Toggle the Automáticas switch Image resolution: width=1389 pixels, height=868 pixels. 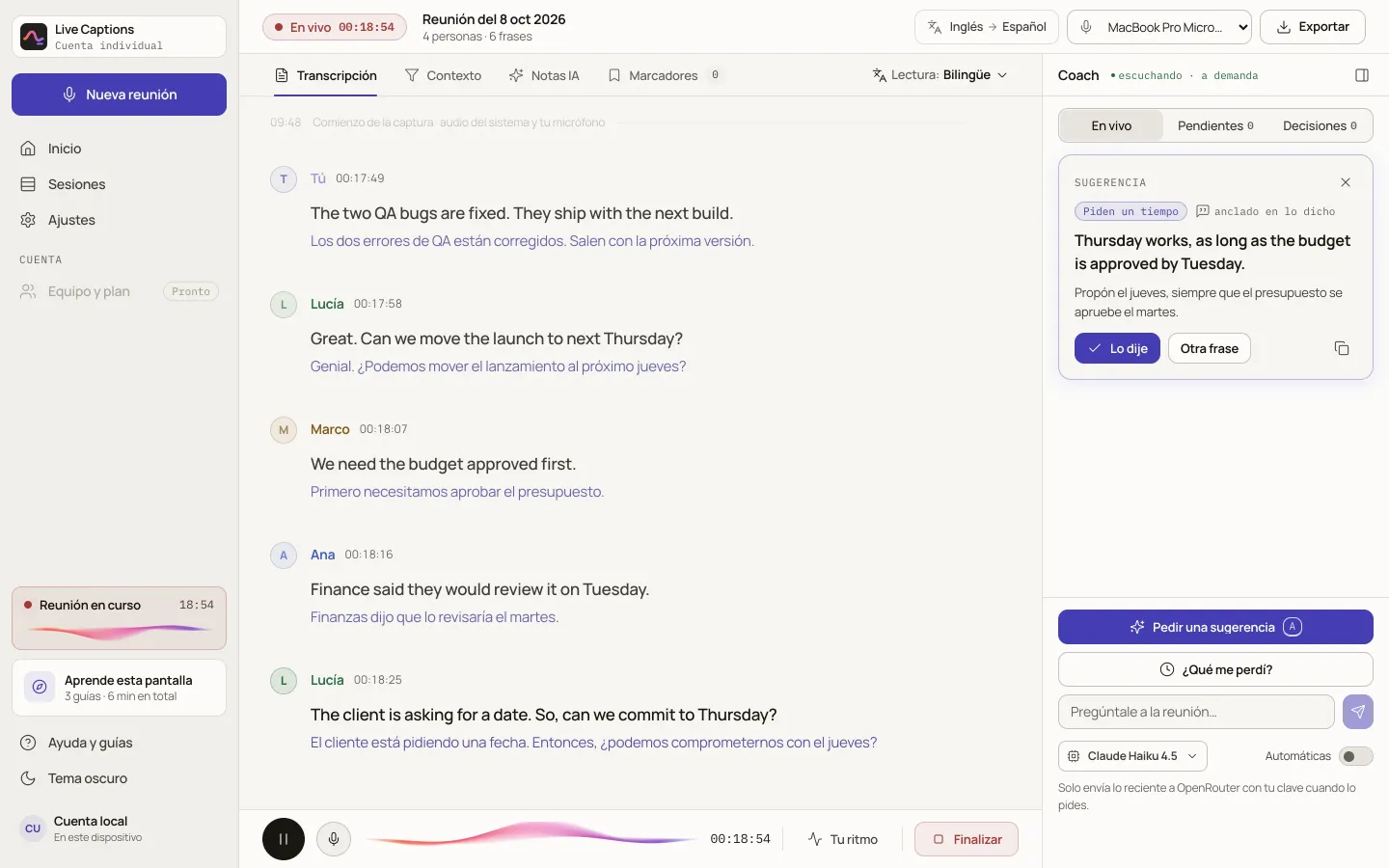click(1355, 756)
